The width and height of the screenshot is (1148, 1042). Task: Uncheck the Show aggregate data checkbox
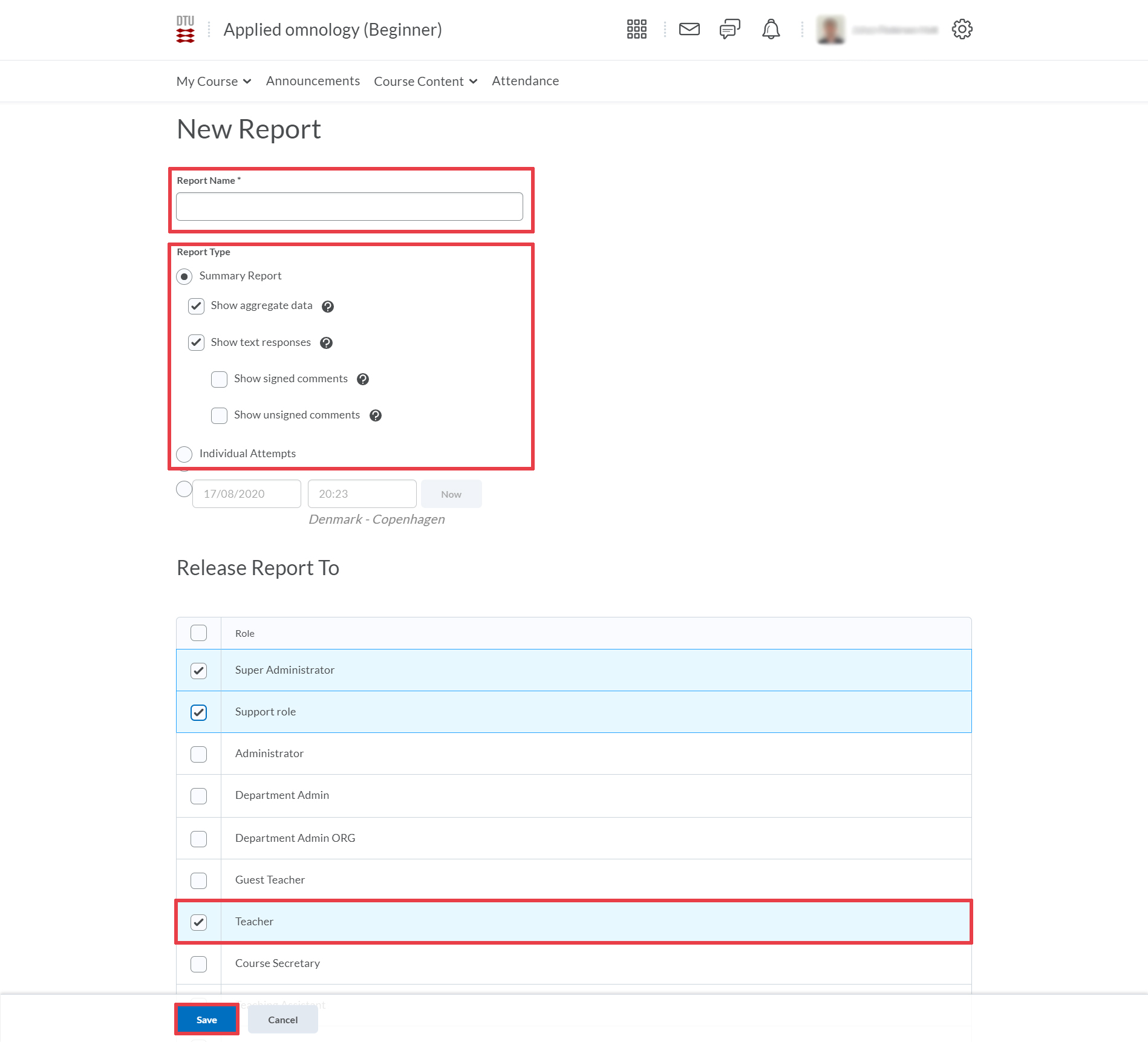click(x=196, y=306)
